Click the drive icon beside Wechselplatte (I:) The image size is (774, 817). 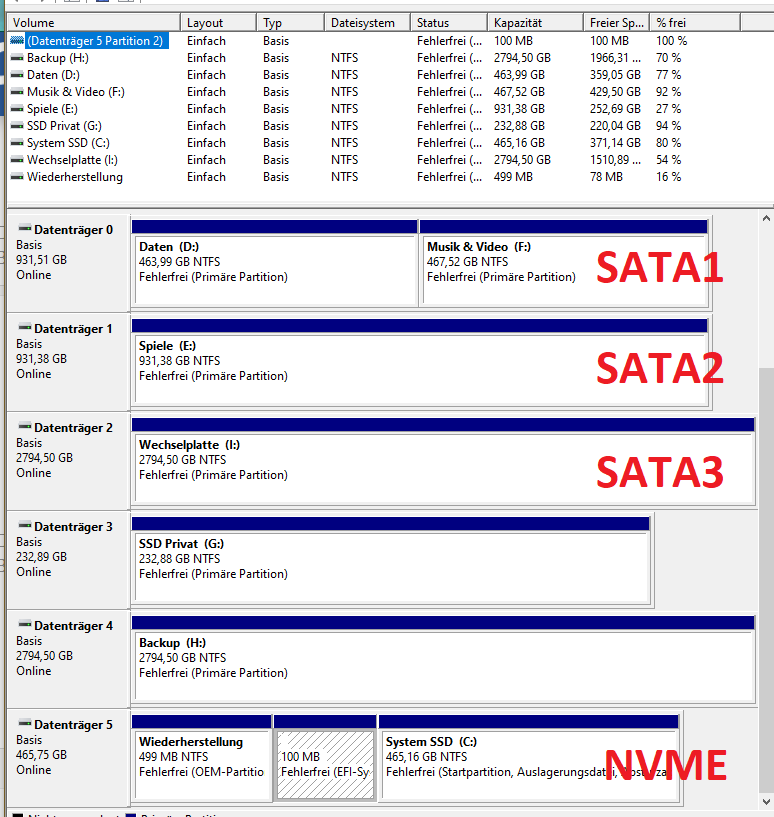[x=17, y=160]
